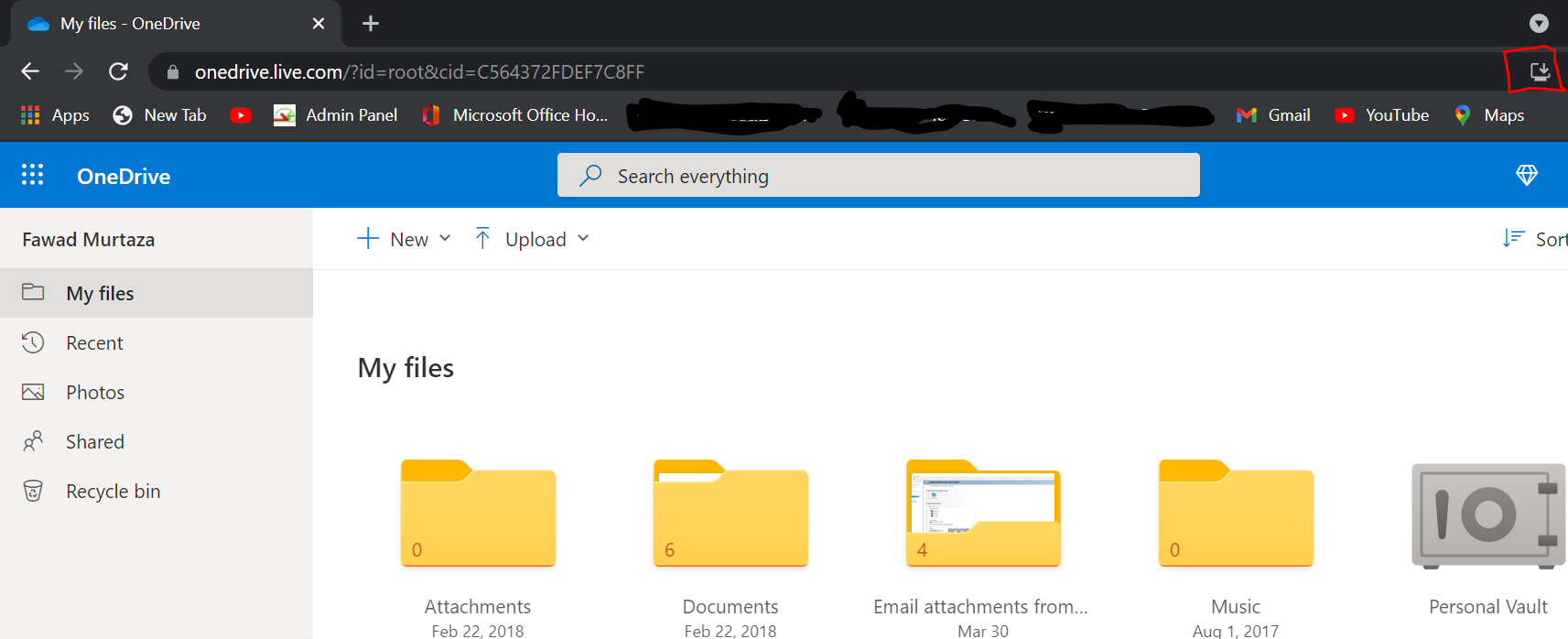
Task: Open Shared in the sidebar
Action: pos(157,441)
